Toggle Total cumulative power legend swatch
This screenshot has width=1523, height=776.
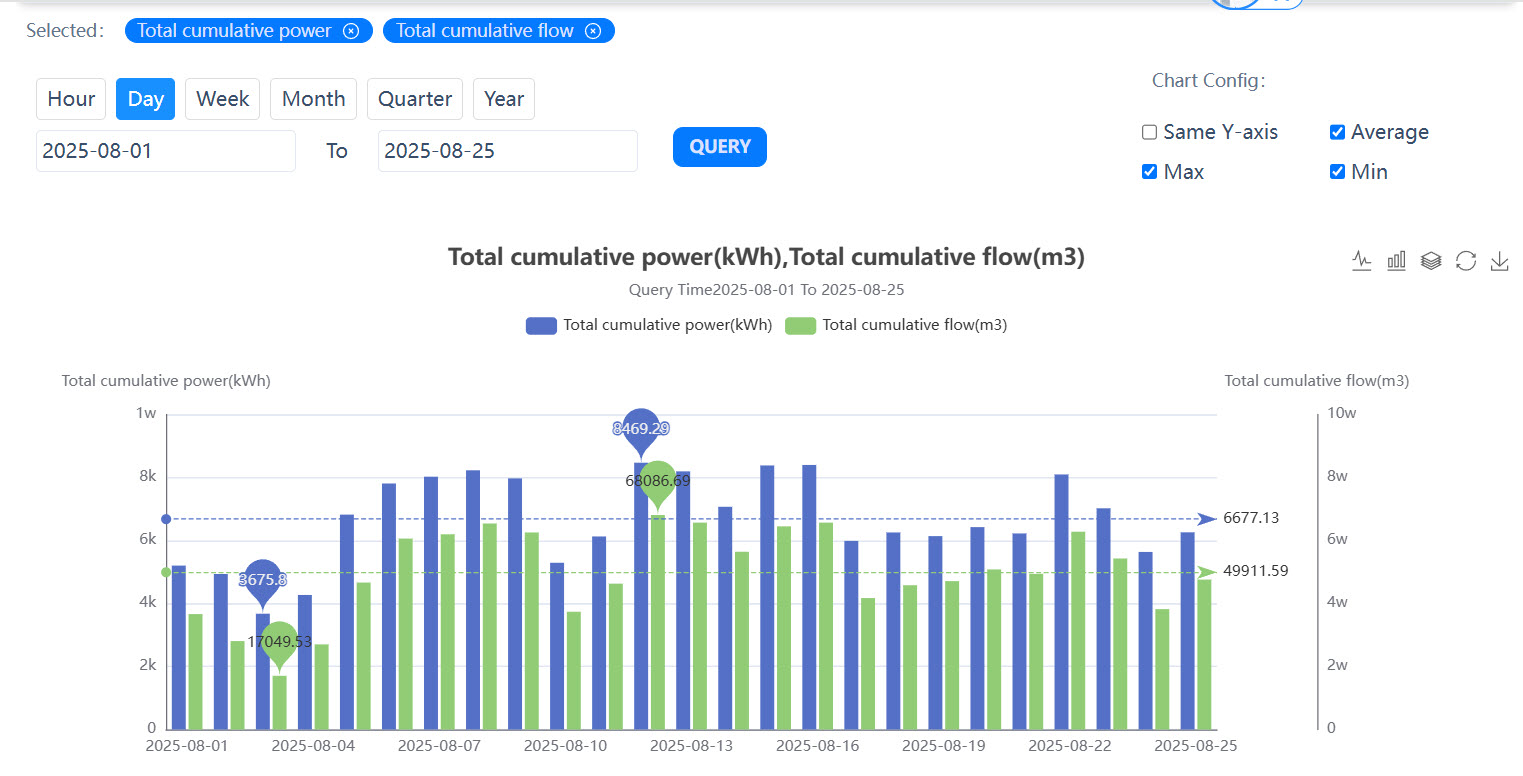(x=541, y=325)
